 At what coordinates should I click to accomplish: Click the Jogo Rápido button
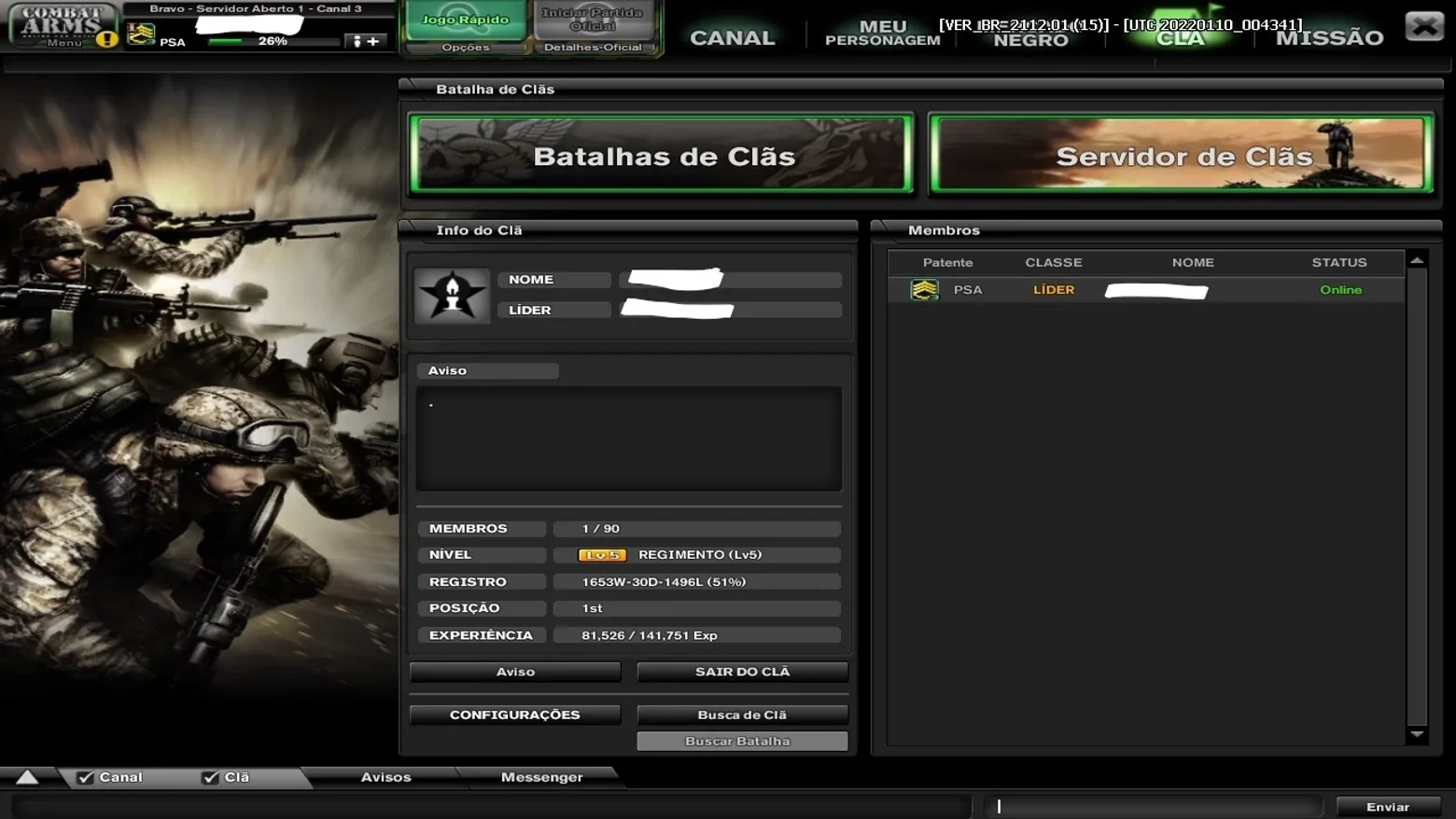[x=465, y=20]
